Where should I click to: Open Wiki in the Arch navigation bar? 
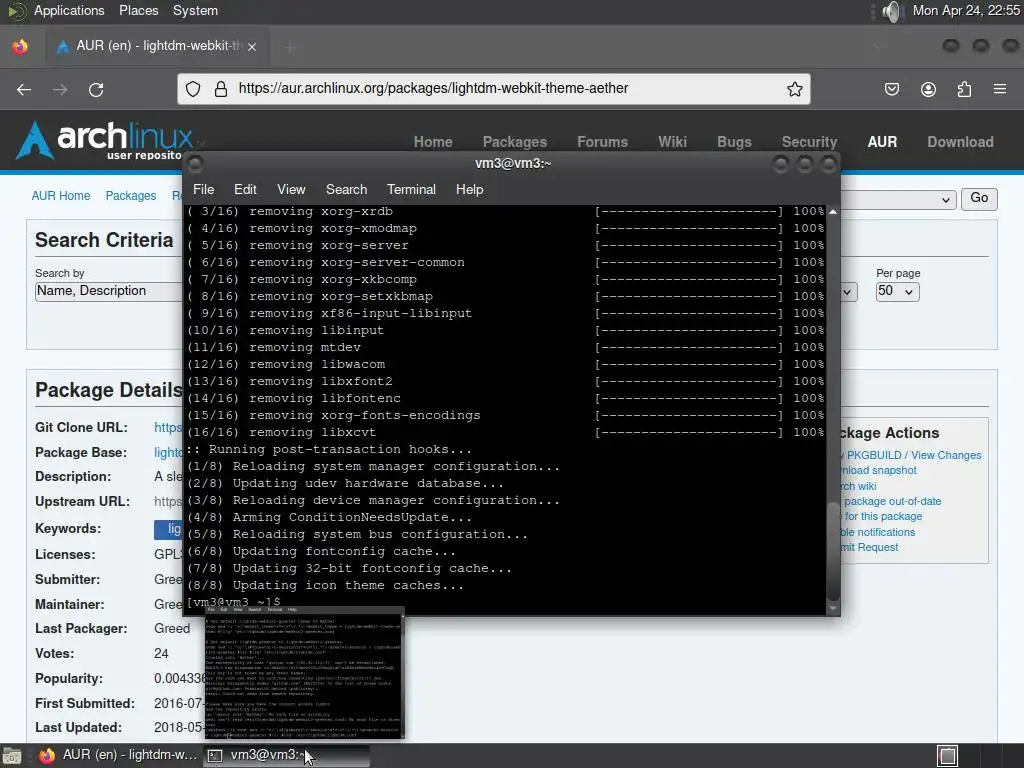[672, 142]
